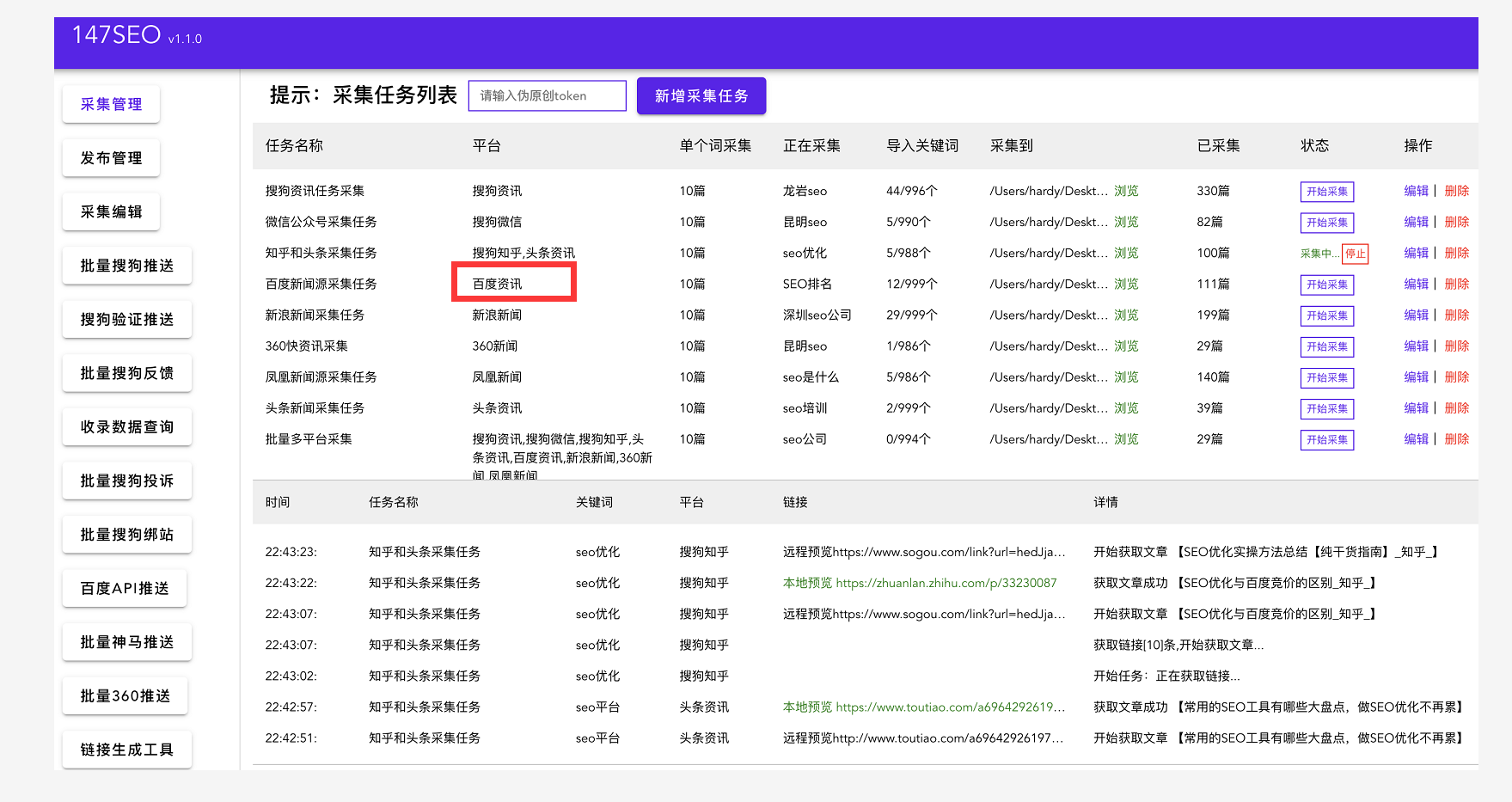This screenshot has height=802, width=1512.
Task: Open 收录数据查询 page
Action: 126,427
